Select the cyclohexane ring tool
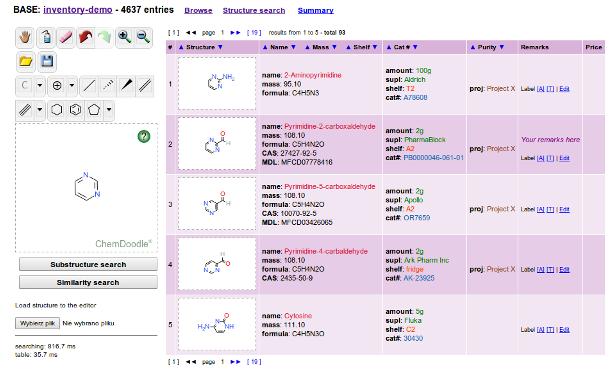Image resolution: width=610 pixels, height=375 pixels. 57,110
